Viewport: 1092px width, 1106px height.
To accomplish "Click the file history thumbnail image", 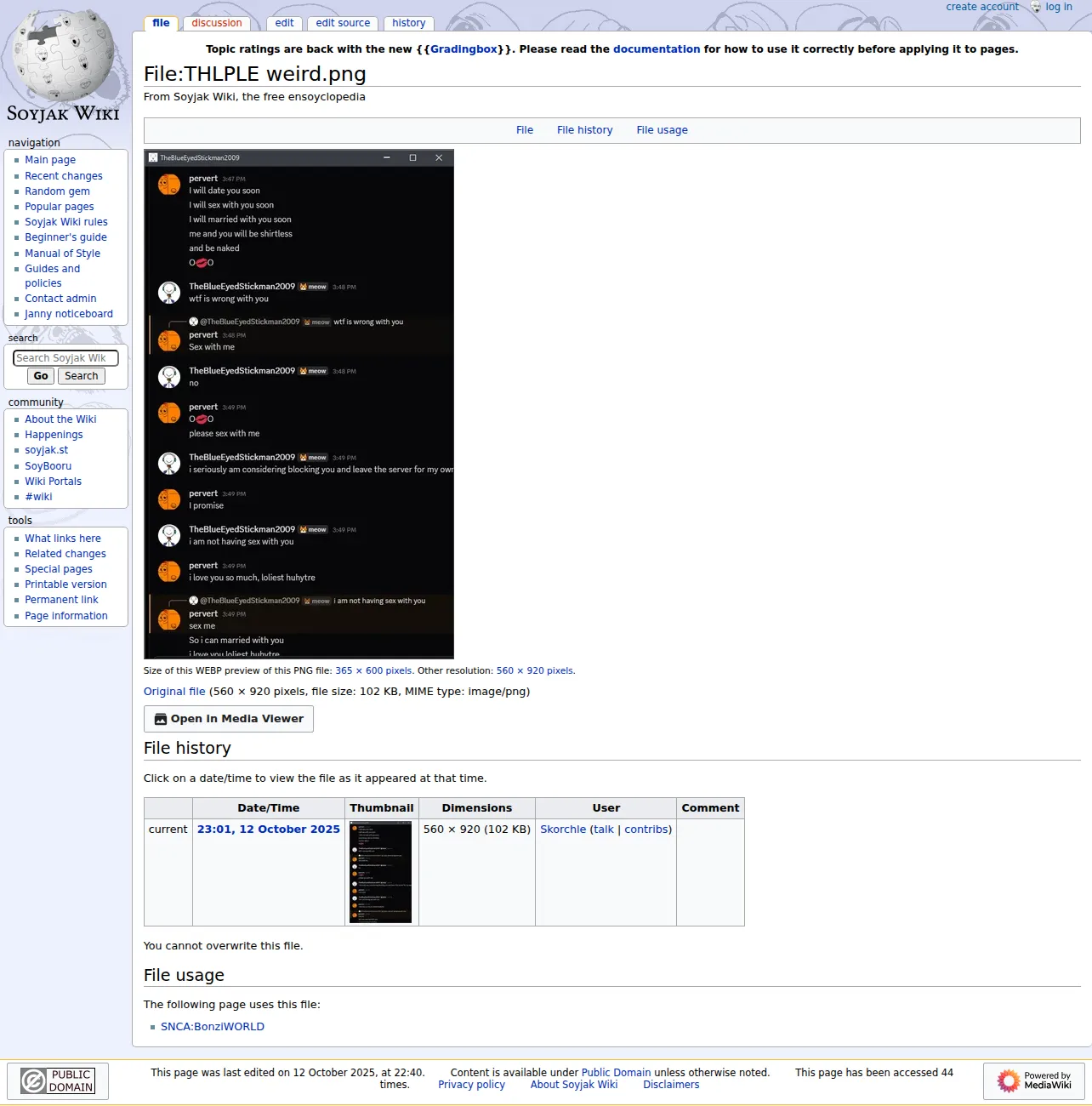I will pos(381,872).
